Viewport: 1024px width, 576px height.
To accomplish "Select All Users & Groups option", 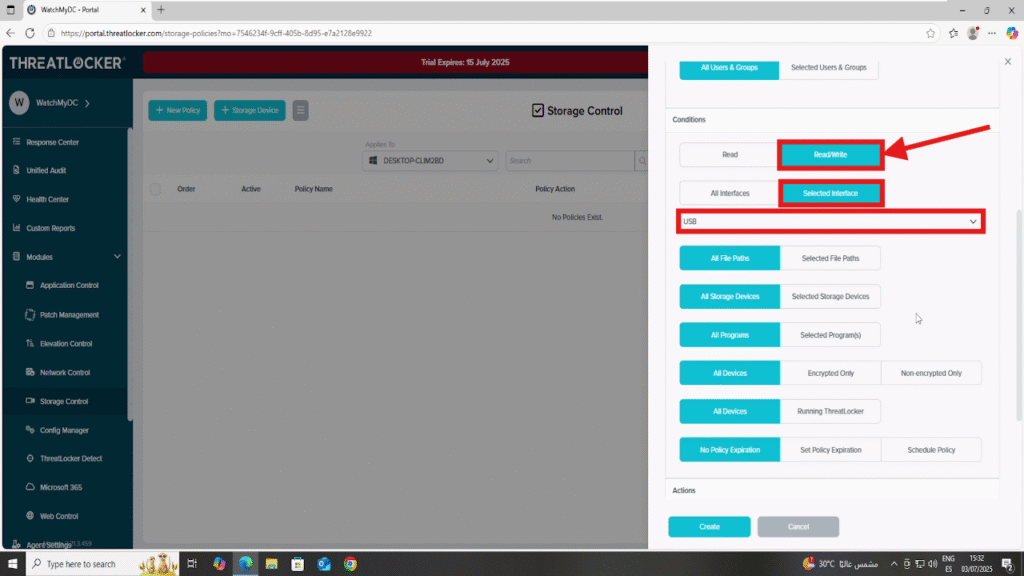I will [x=729, y=68].
